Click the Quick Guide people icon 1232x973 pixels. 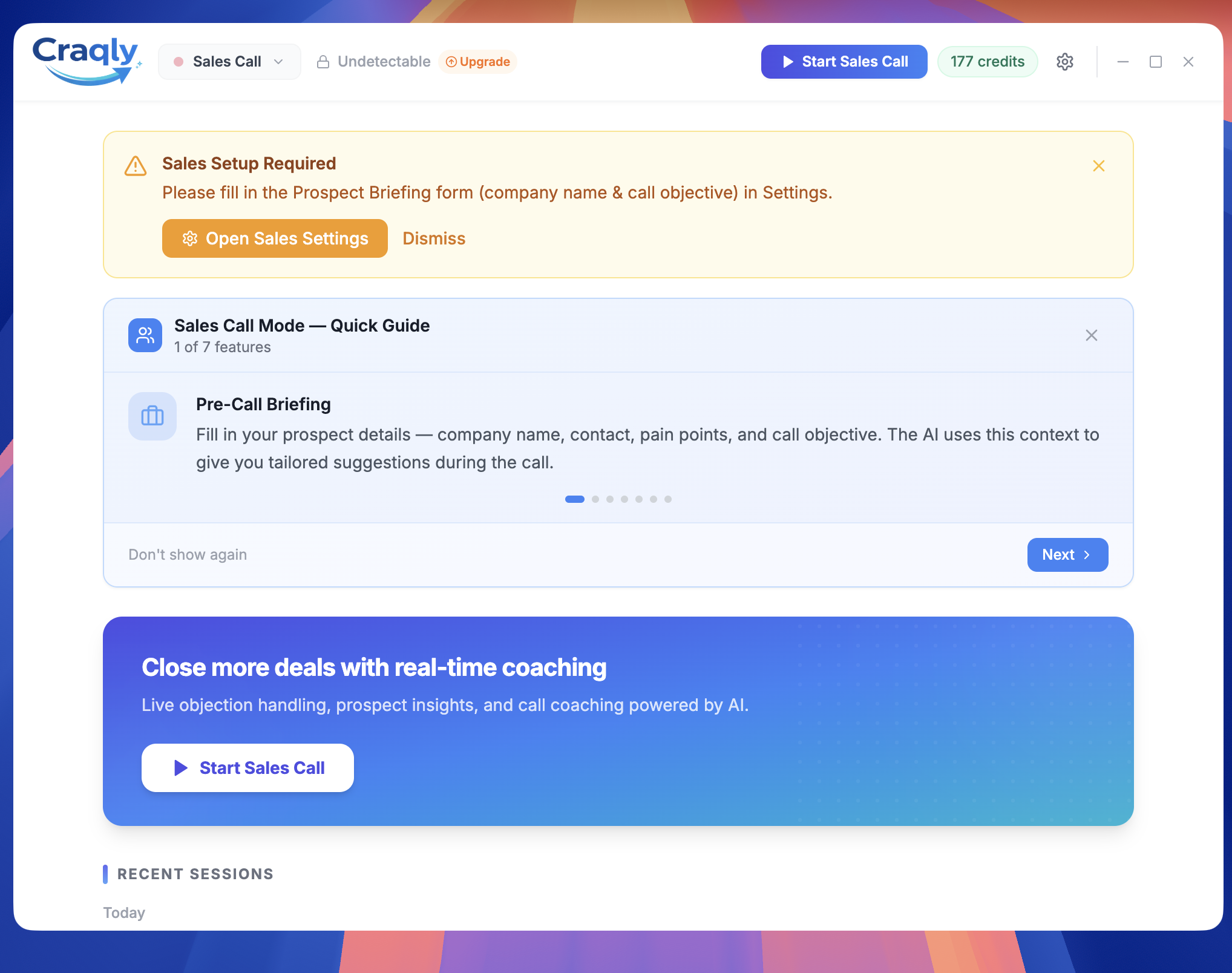click(145, 335)
